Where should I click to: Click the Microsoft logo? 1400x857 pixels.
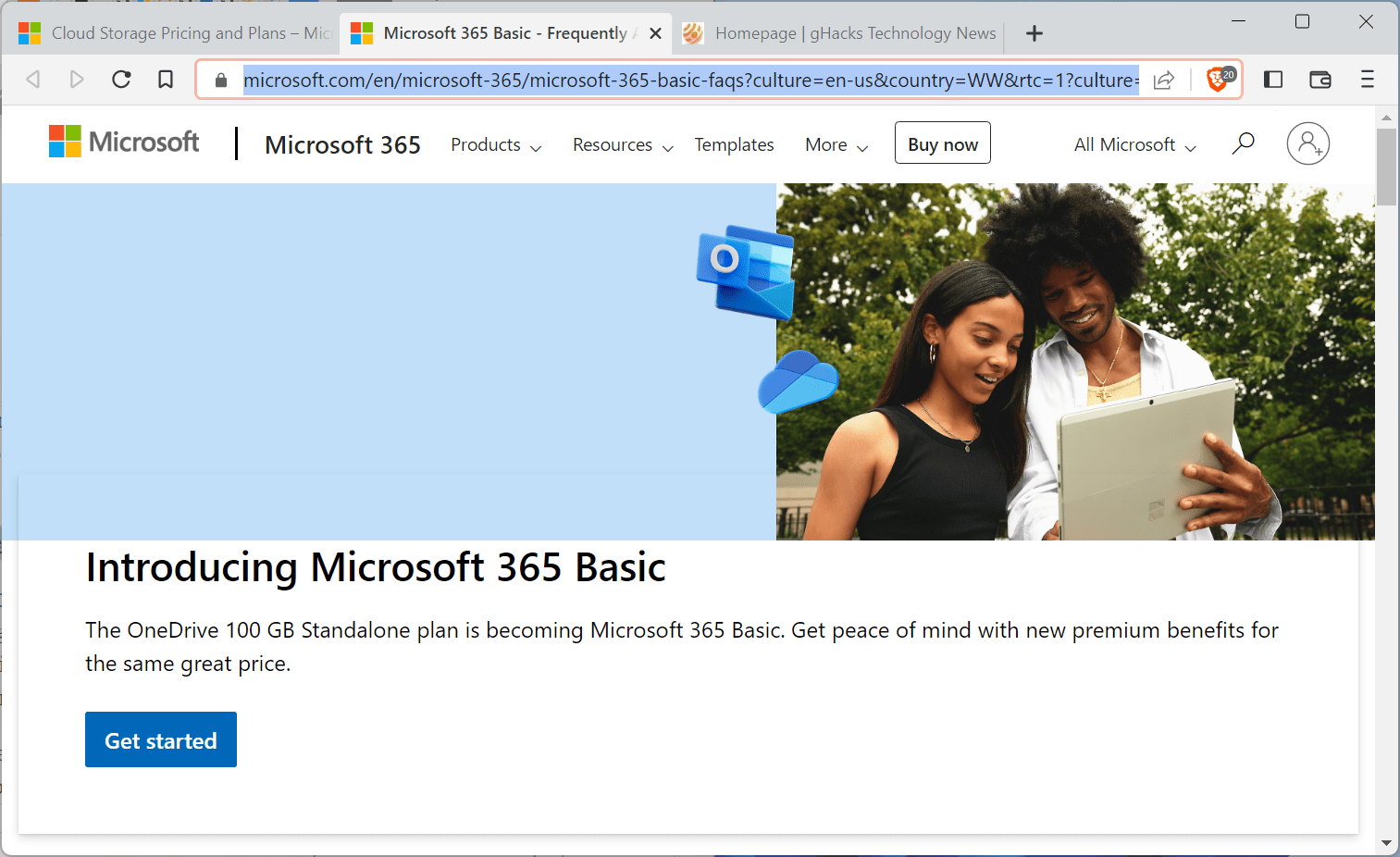(x=124, y=142)
